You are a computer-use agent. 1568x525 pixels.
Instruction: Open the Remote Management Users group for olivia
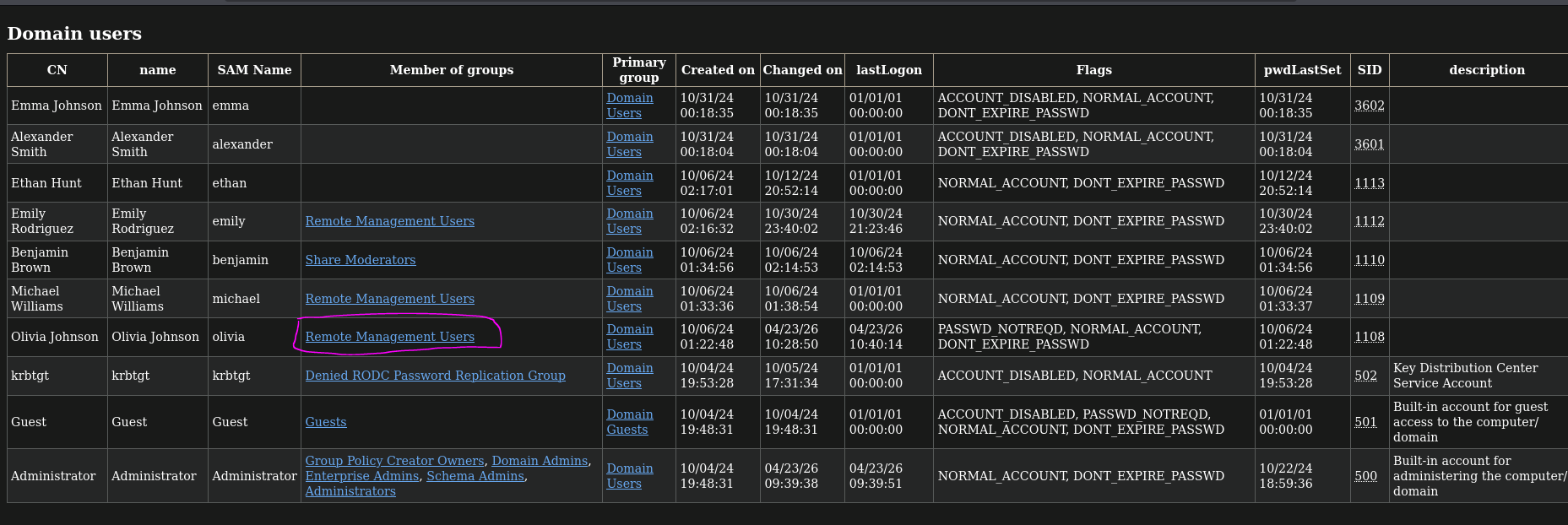[x=389, y=336]
